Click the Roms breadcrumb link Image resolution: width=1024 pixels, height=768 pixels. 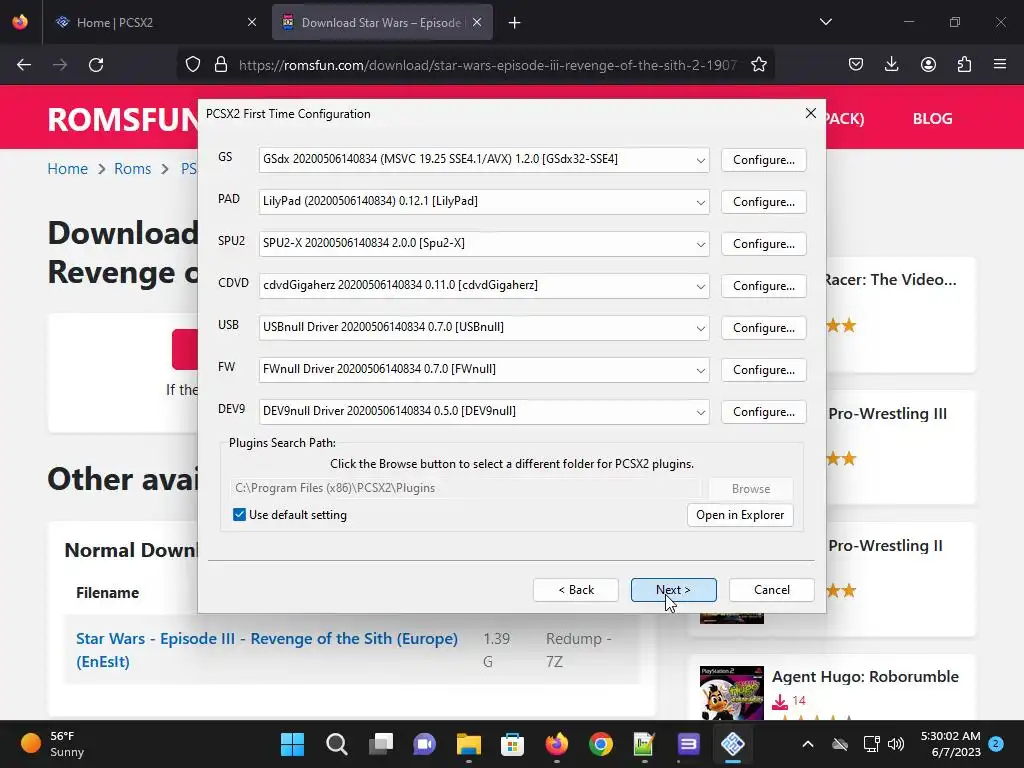pyautogui.click(x=133, y=168)
